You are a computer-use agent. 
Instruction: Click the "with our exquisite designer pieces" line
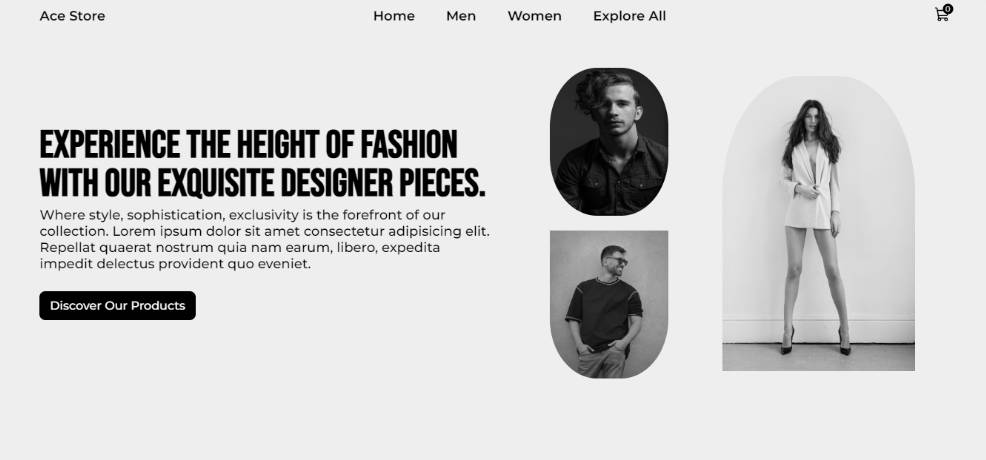point(263,183)
